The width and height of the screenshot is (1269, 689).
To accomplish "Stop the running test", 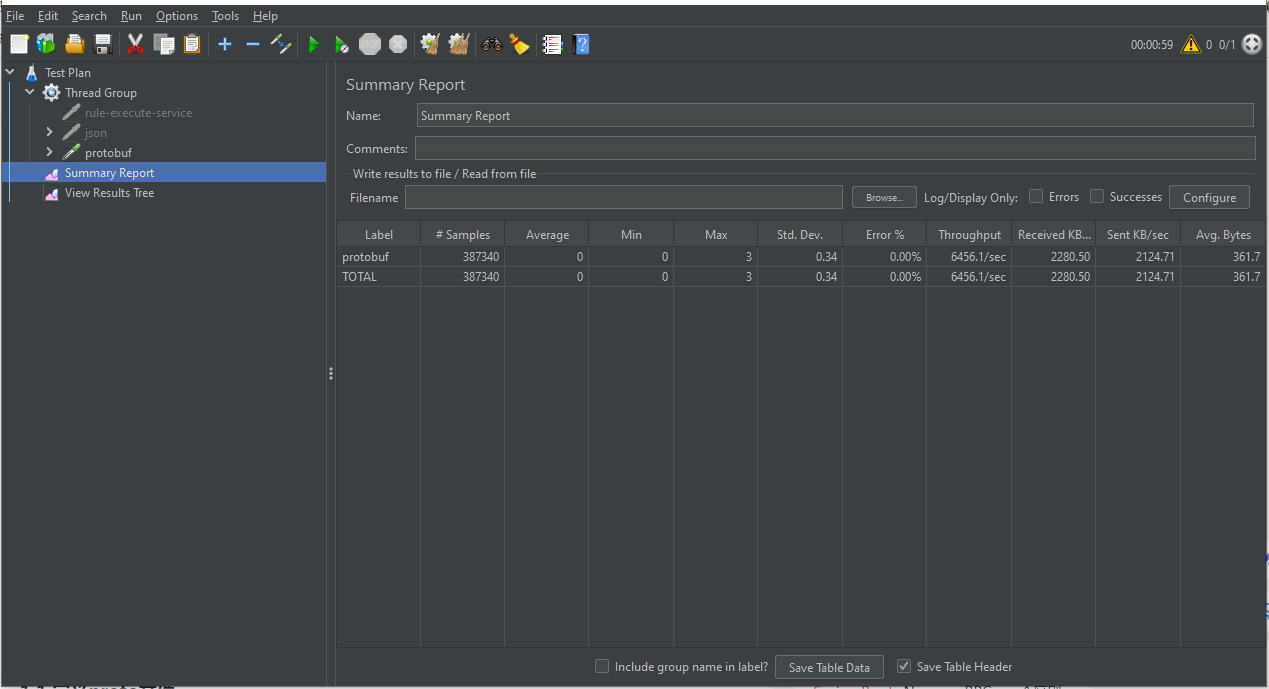I will (x=369, y=44).
